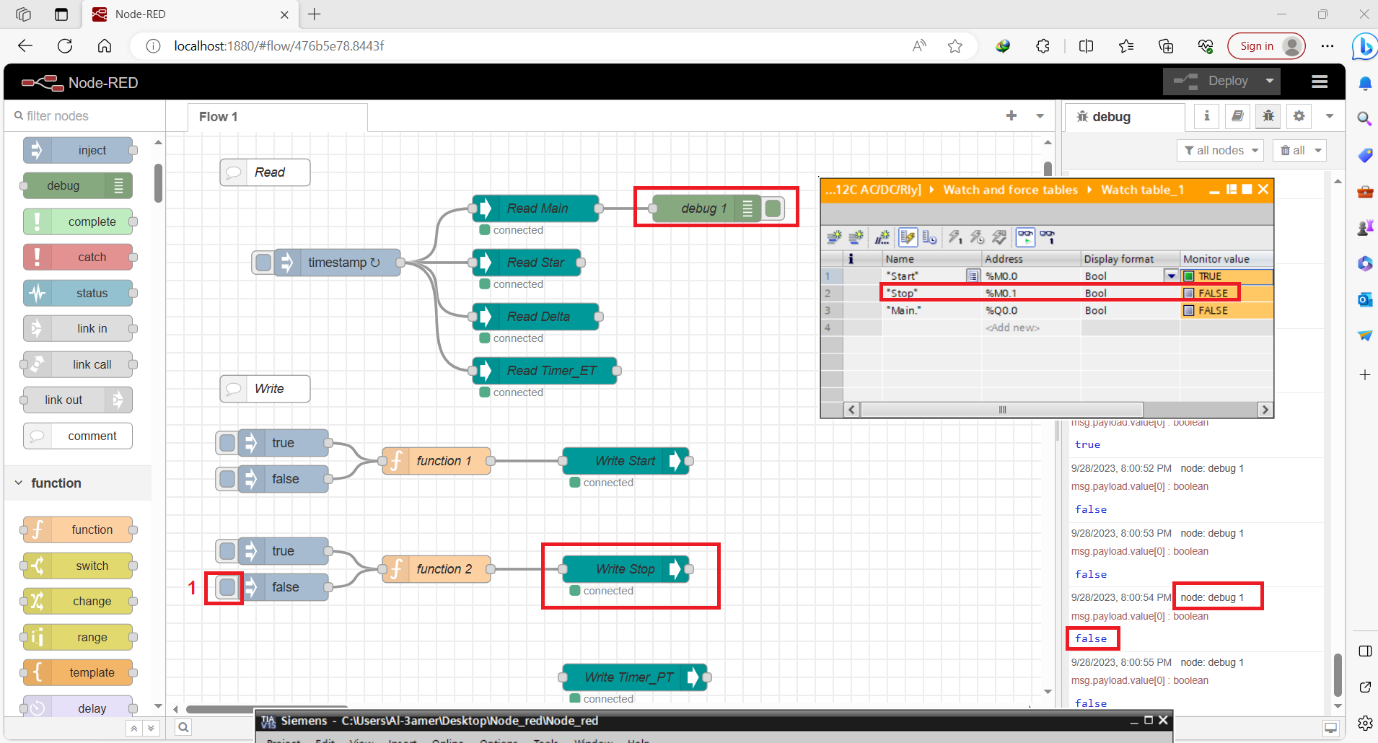The height and width of the screenshot is (743, 1378).
Task: Open the Online menu in the Siemens window
Action: 447,740
